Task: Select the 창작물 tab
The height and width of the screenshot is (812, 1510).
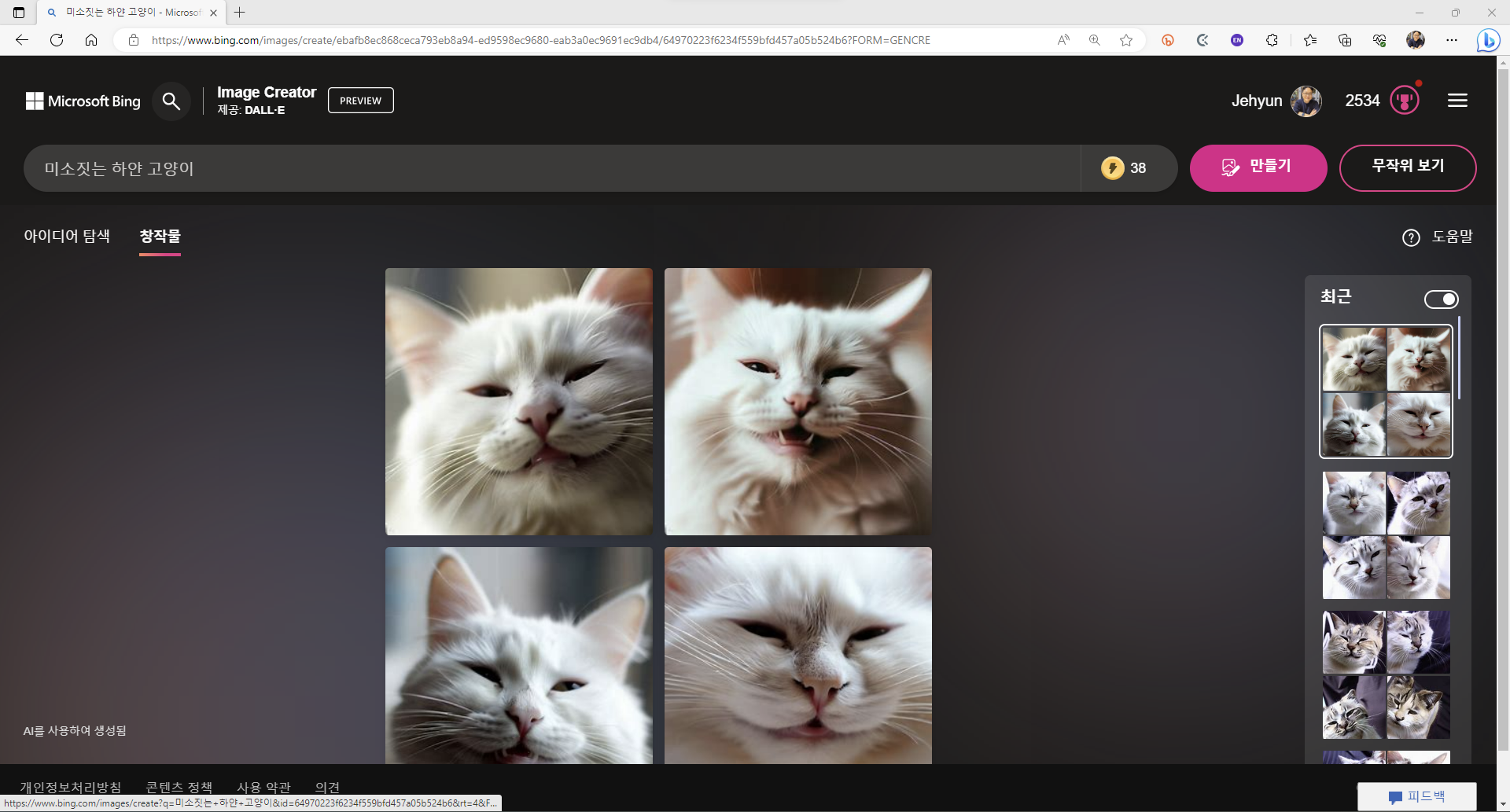Action: [x=160, y=236]
